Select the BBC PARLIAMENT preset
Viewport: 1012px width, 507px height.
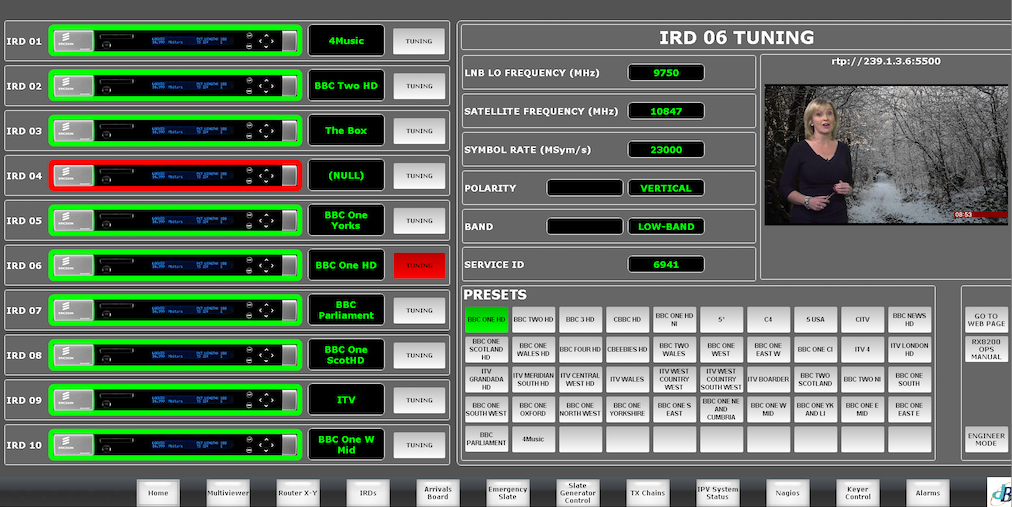pos(487,439)
